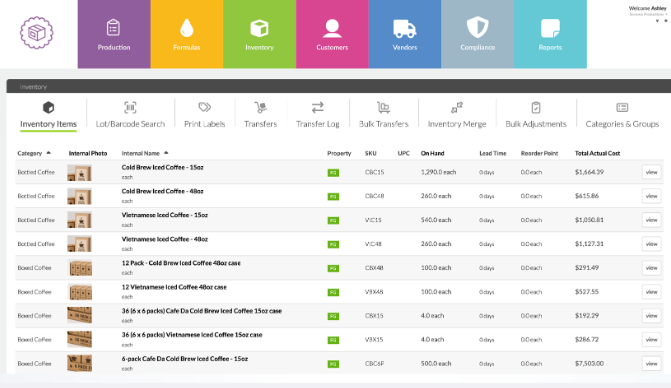Viewport: 671px width, 388px height.
Task: Open the Print Labels tab
Action: tap(205, 116)
